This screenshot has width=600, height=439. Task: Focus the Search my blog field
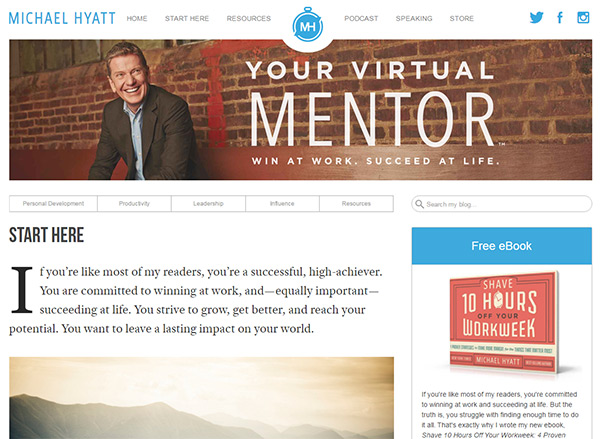(502, 204)
